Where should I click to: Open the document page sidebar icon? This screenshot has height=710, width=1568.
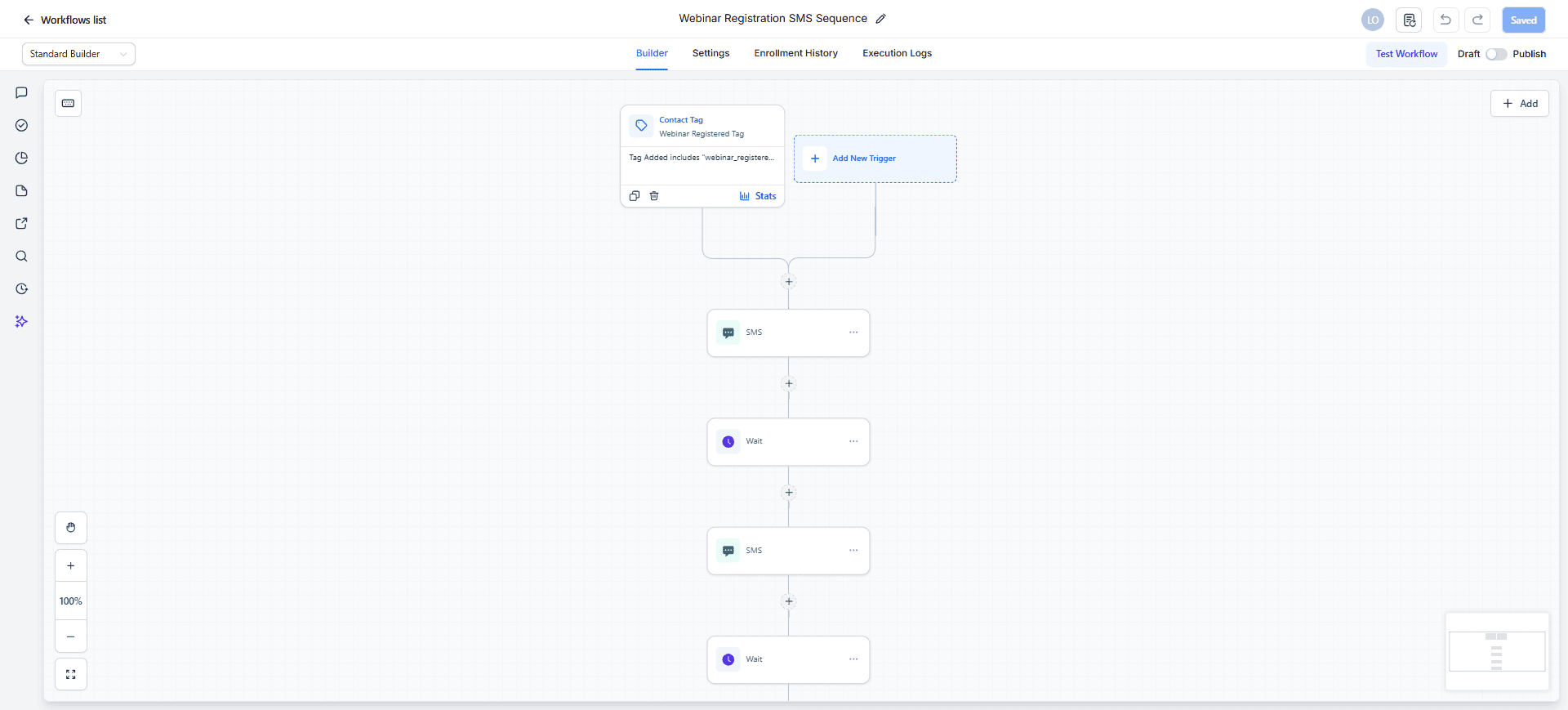[22, 191]
